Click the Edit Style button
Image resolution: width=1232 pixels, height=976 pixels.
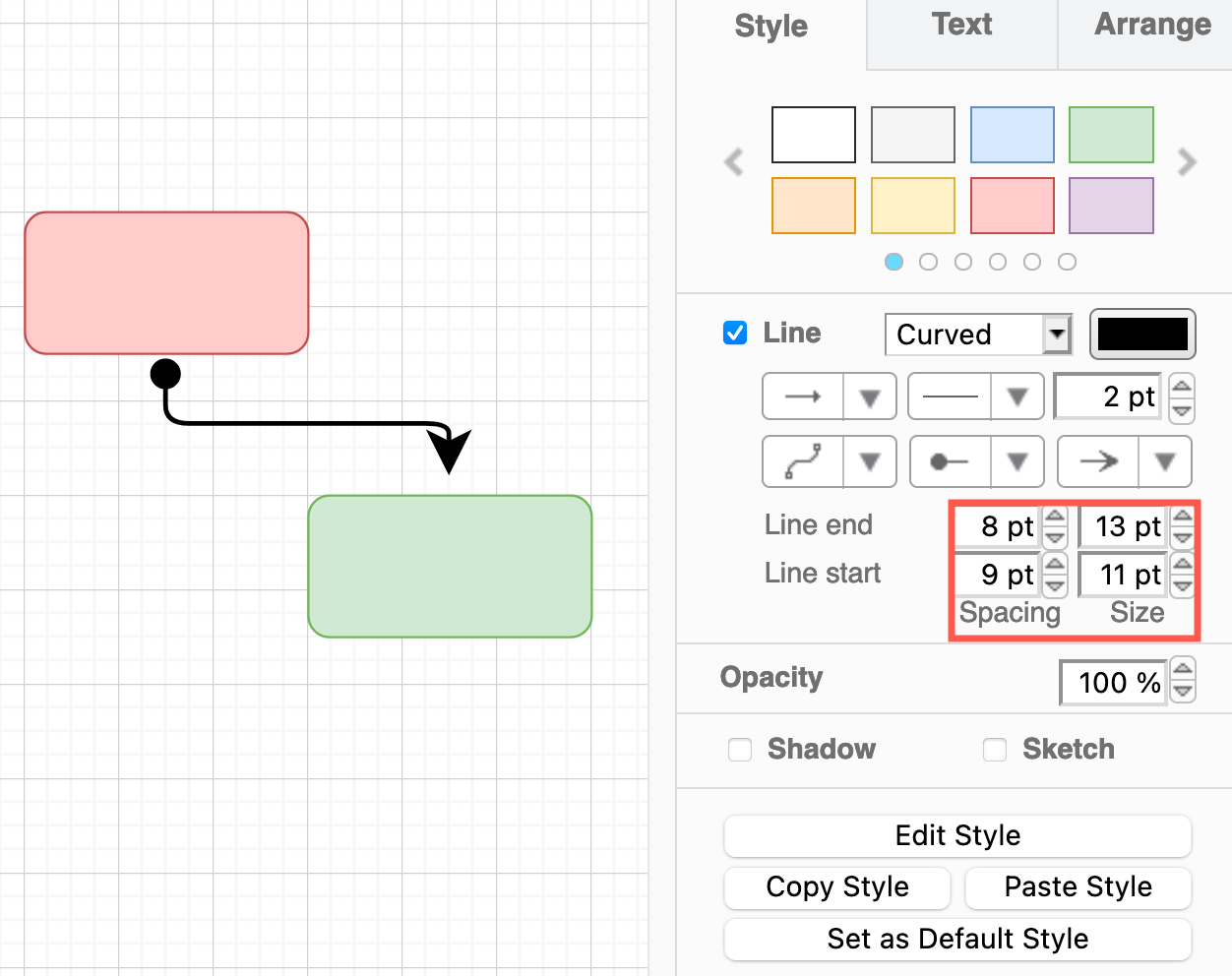point(956,835)
